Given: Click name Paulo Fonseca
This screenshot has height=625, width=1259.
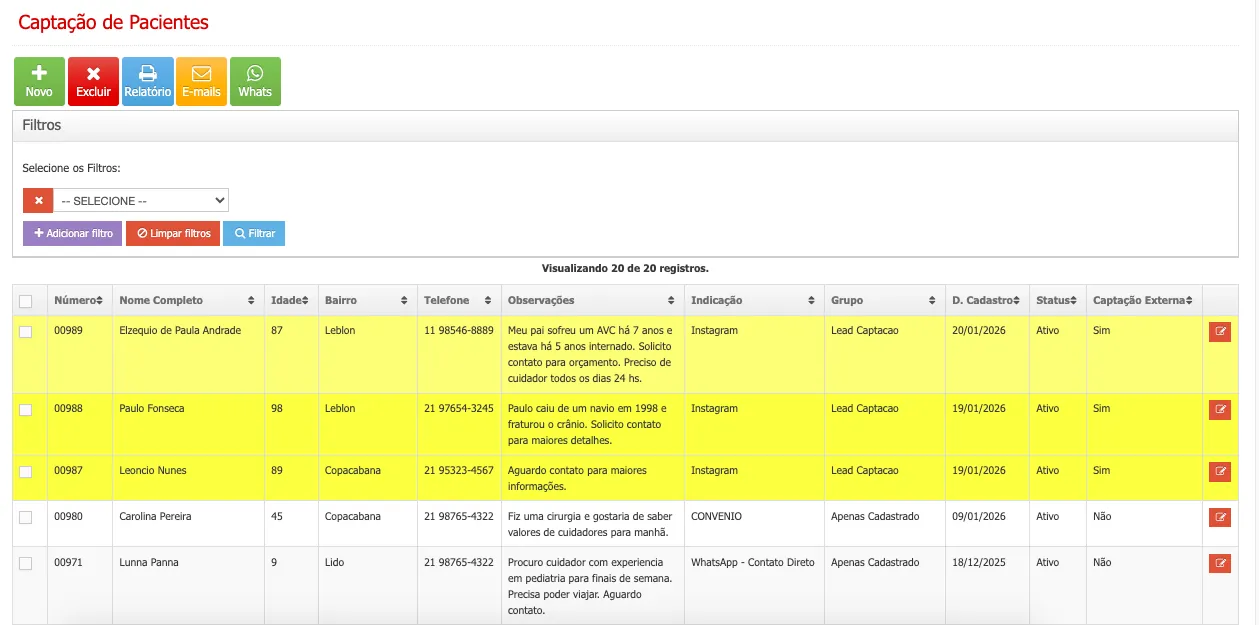Looking at the screenshot, I should pyautogui.click(x=152, y=408).
